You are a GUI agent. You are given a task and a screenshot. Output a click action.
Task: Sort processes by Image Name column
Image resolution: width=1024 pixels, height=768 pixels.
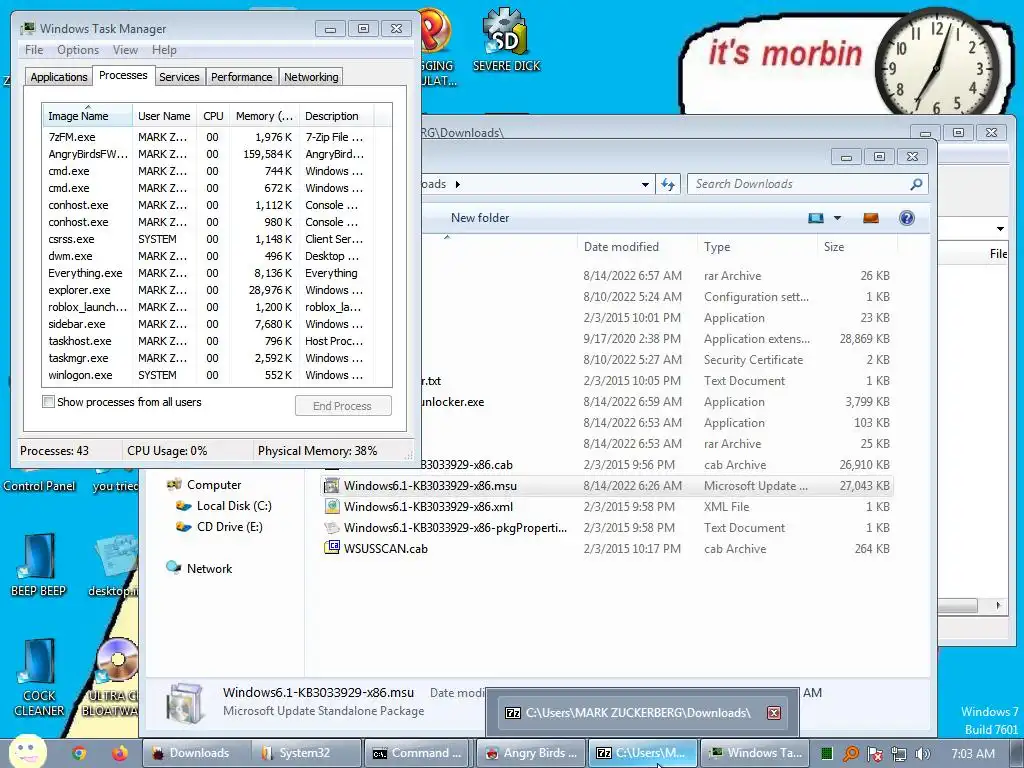point(87,116)
